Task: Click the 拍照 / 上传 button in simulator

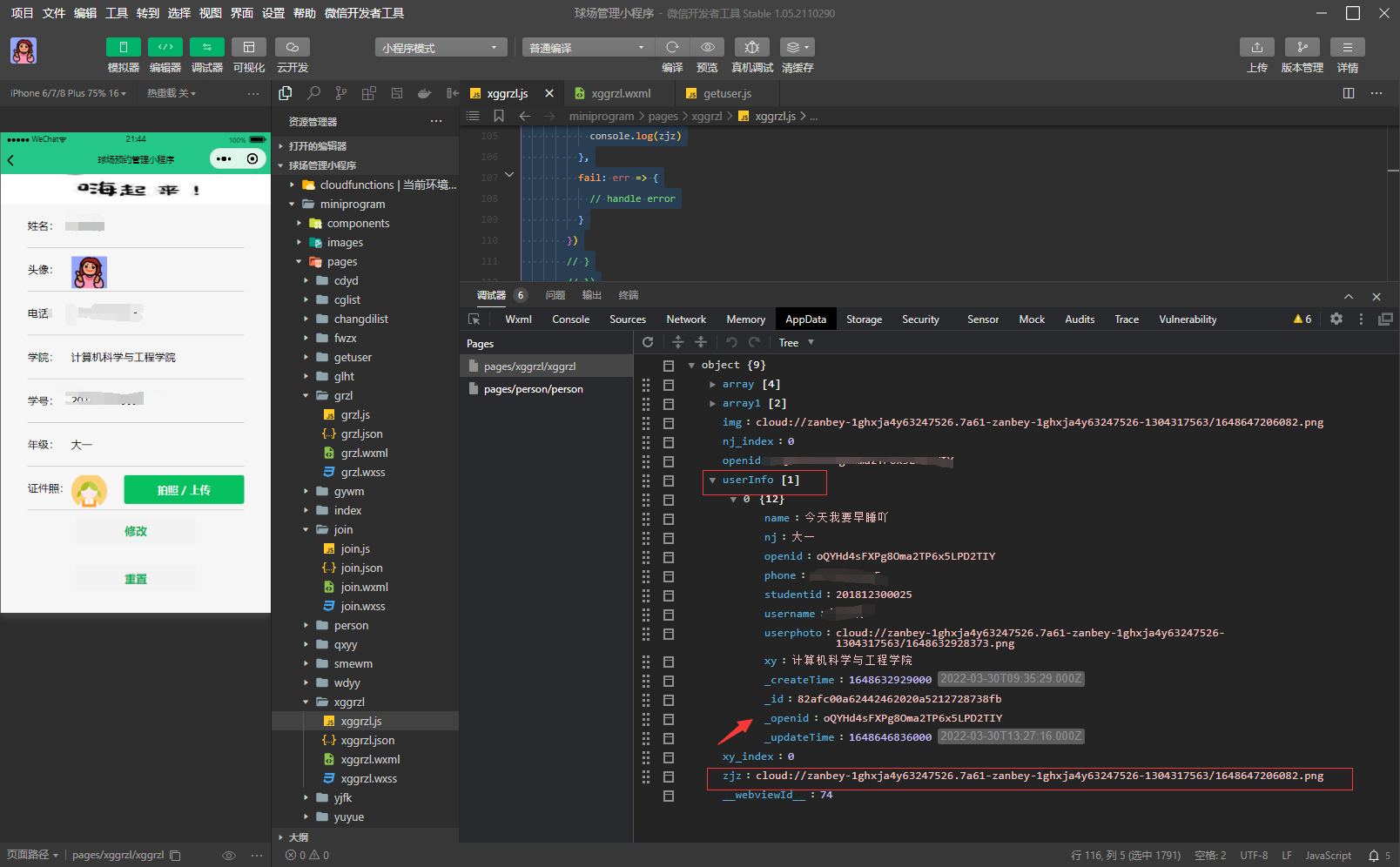Action: pyautogui.click(x=184, y=490)
